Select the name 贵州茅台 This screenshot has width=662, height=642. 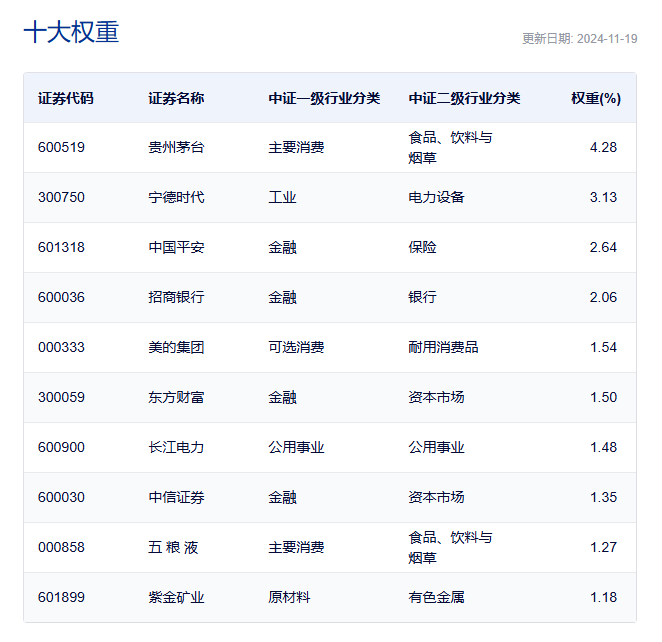[176, 147]
